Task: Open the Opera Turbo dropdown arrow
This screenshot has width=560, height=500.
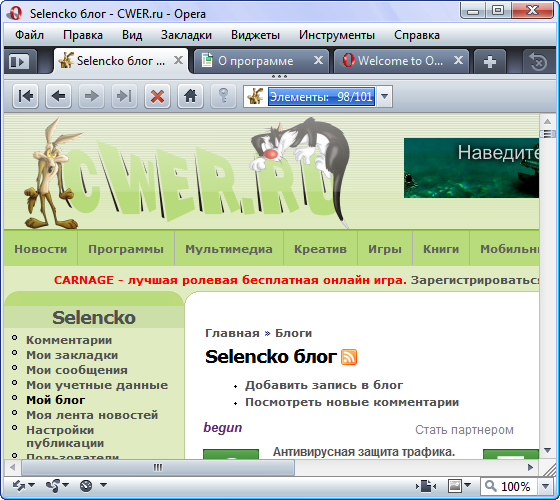Action: [x=103, y=485]
